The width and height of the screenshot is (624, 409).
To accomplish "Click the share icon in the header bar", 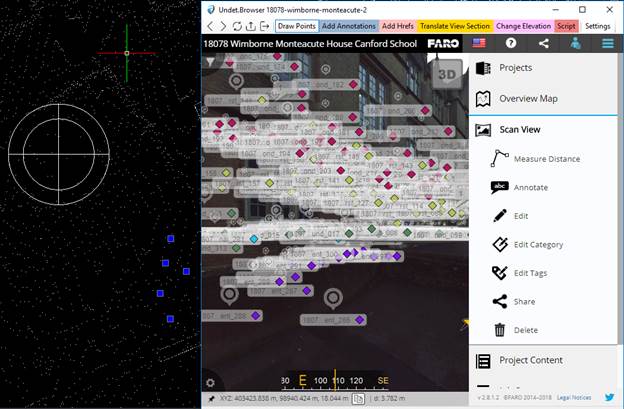I will [544, 43].
